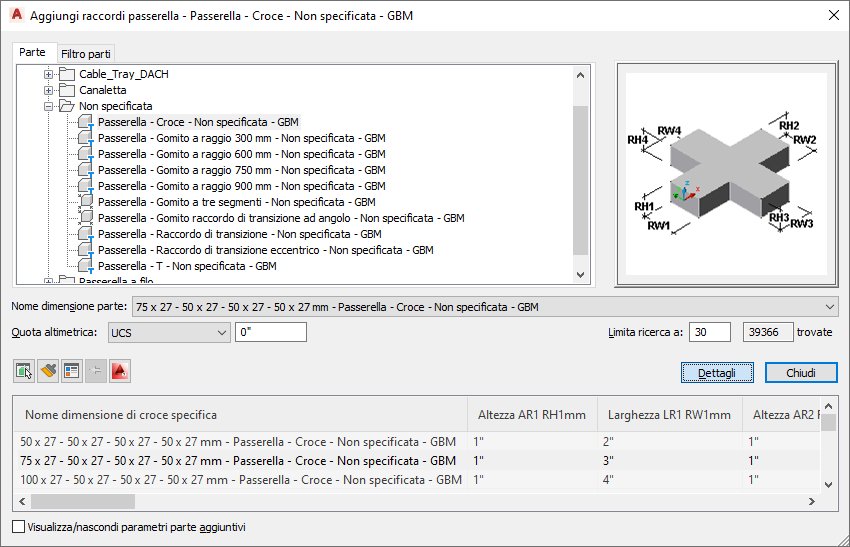Select Passerella - Raccordo di transizione - Non specificata
Image resolution: width=850 pixels, height=547 pixels.
(240, 234)
